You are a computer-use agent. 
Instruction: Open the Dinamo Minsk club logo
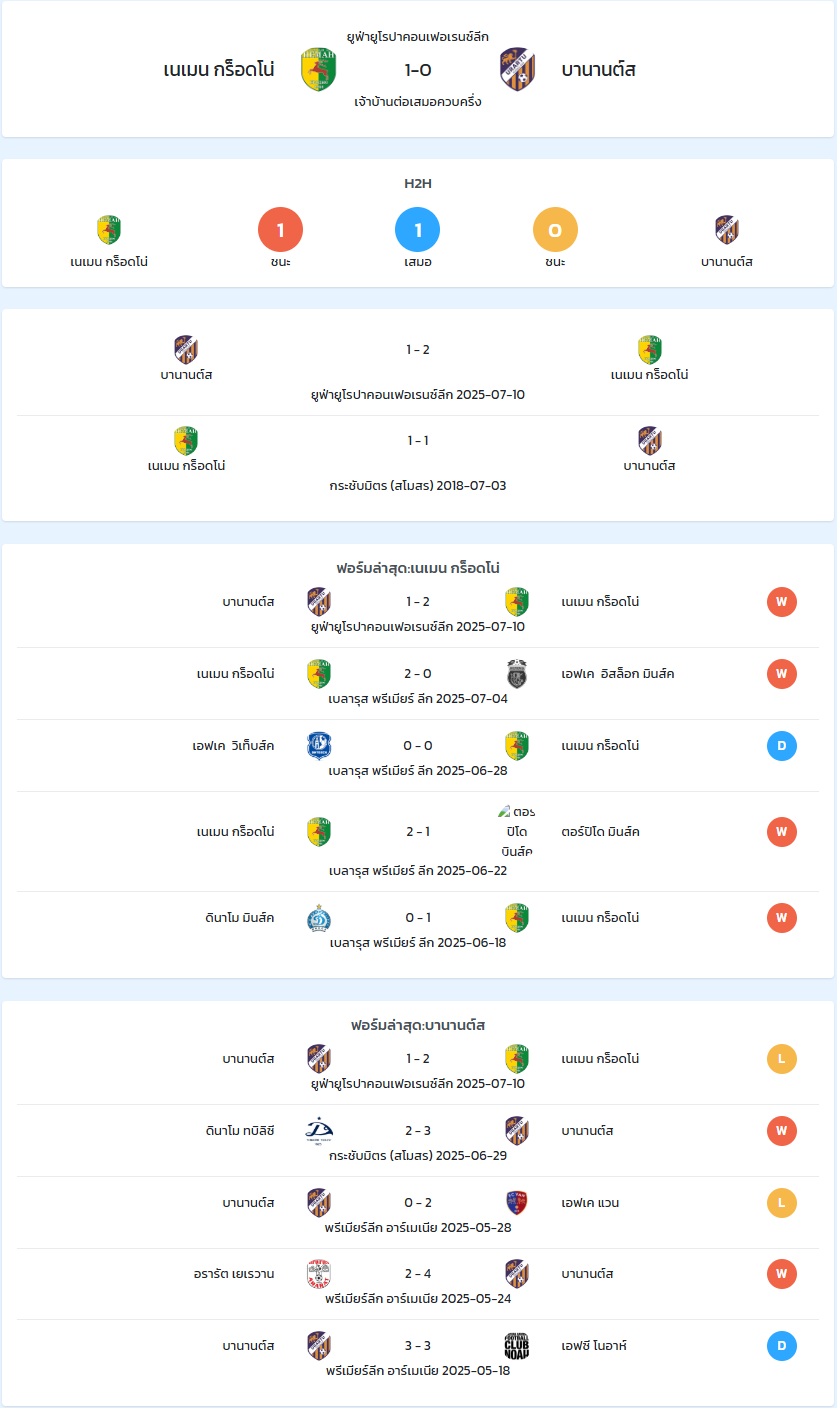click(x=319, y=918)
